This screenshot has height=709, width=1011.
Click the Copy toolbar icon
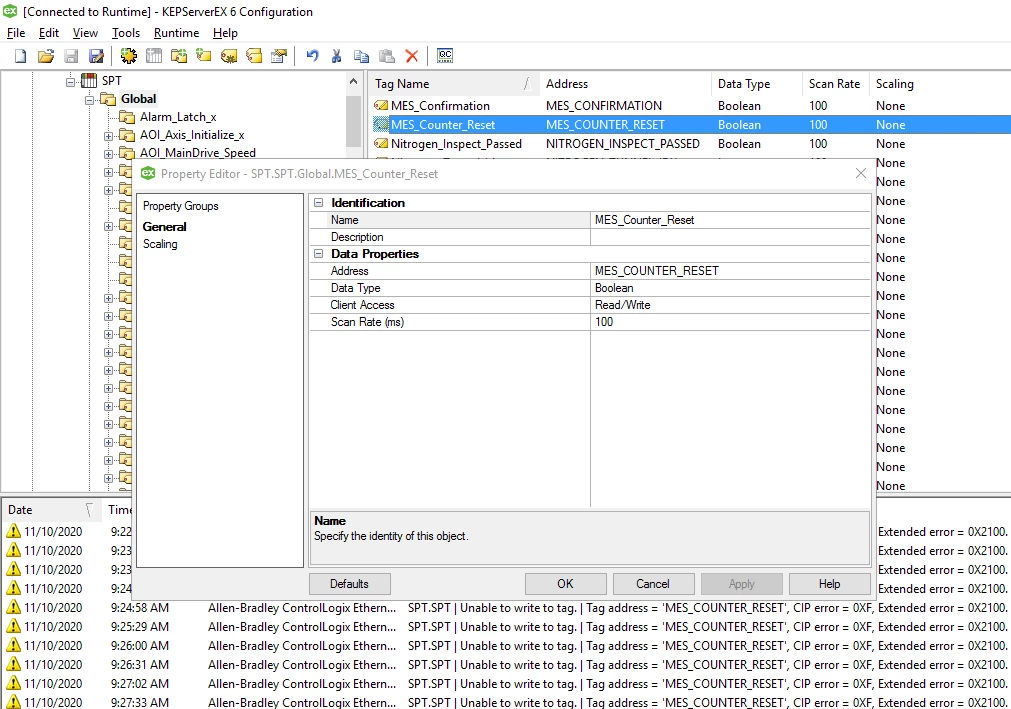click(361, 56)
